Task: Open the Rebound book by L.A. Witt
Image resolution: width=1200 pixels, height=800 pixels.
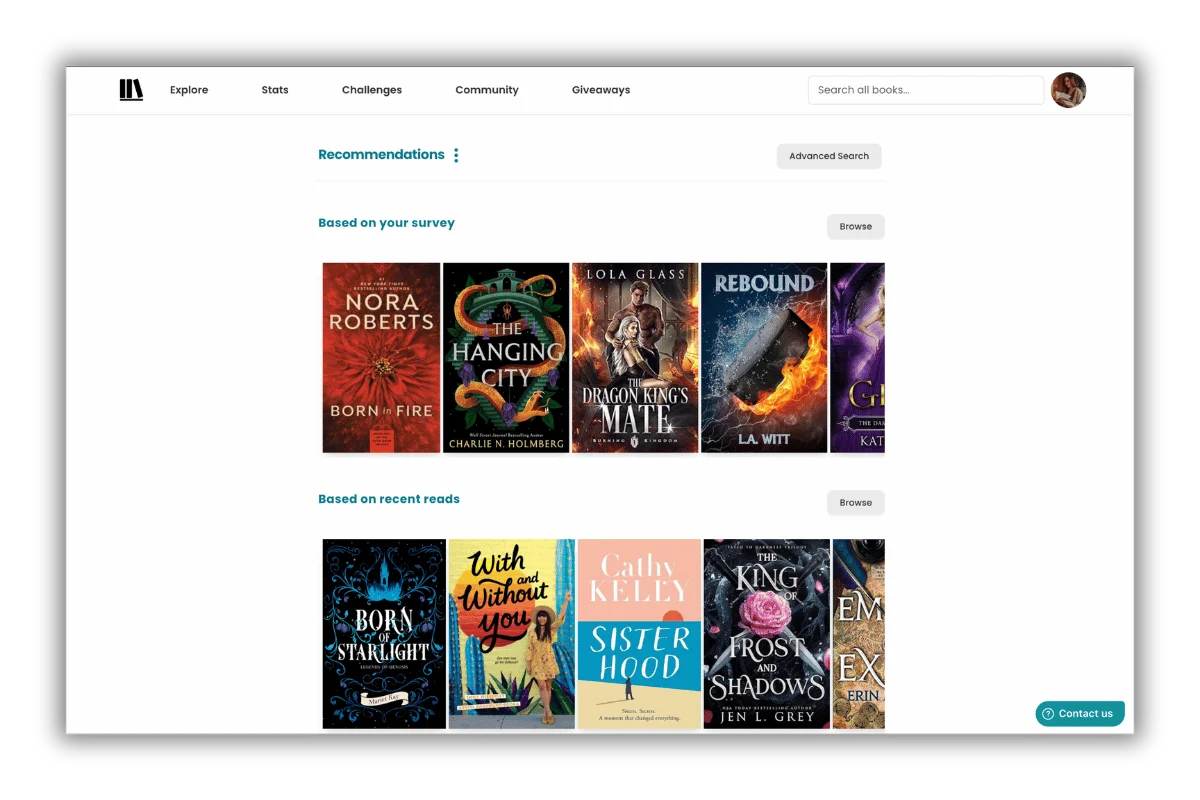Action: pyautogui.click(x=764, y=358)
